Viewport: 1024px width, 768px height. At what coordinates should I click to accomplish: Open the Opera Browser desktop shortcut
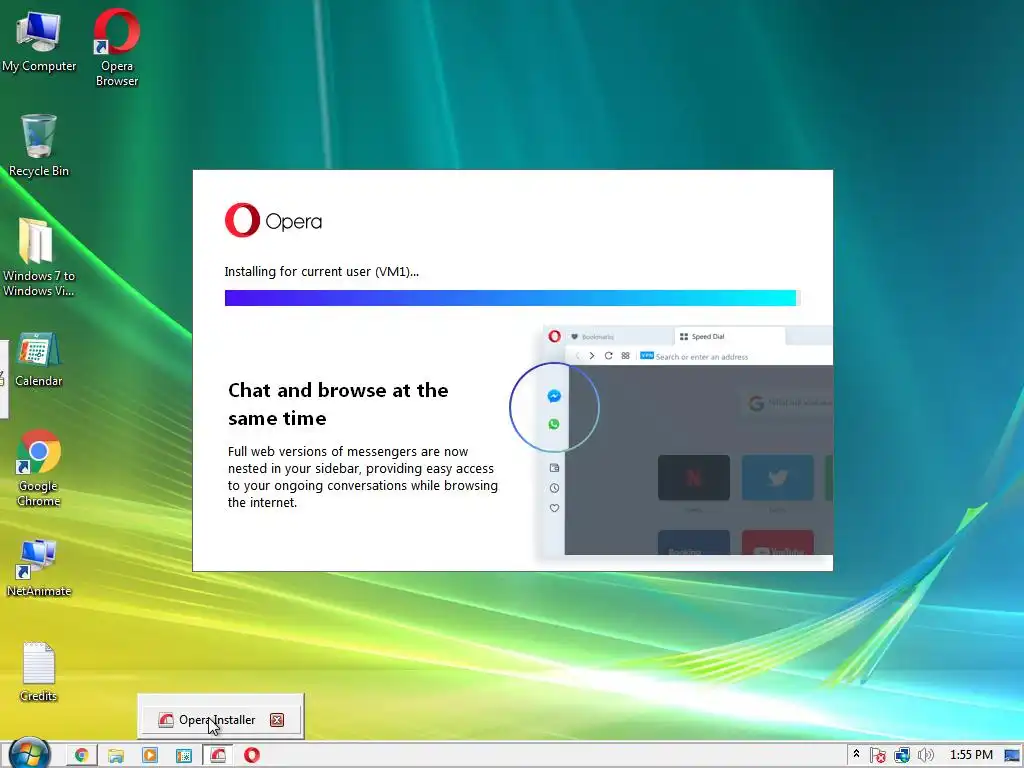pos(117,47)
